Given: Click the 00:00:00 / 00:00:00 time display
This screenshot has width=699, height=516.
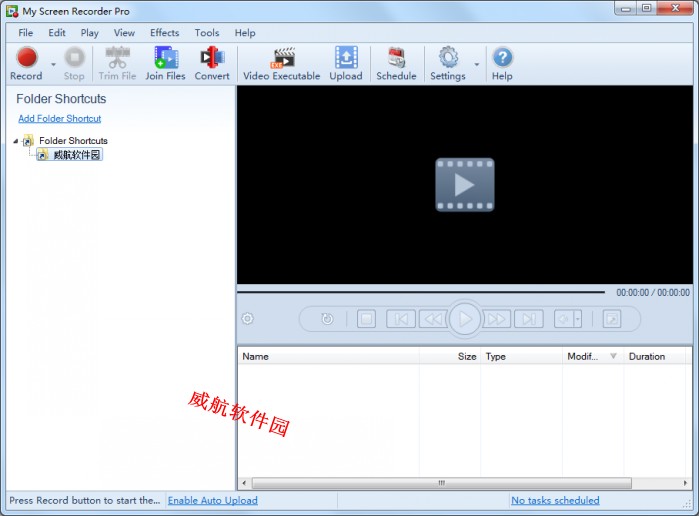Looking at the screenshot, I should click(x=653, y=293).
